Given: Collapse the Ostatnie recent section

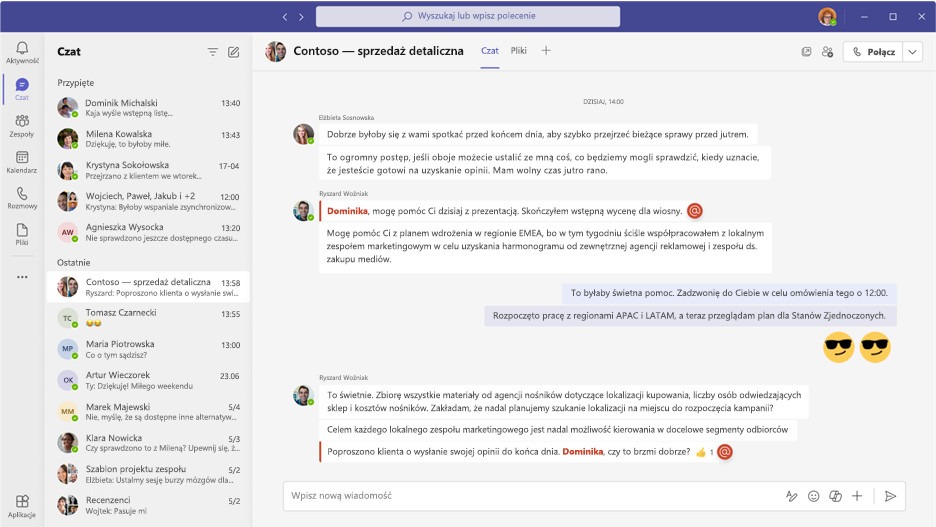Looking at the screenshot, I should click(73, 263).
